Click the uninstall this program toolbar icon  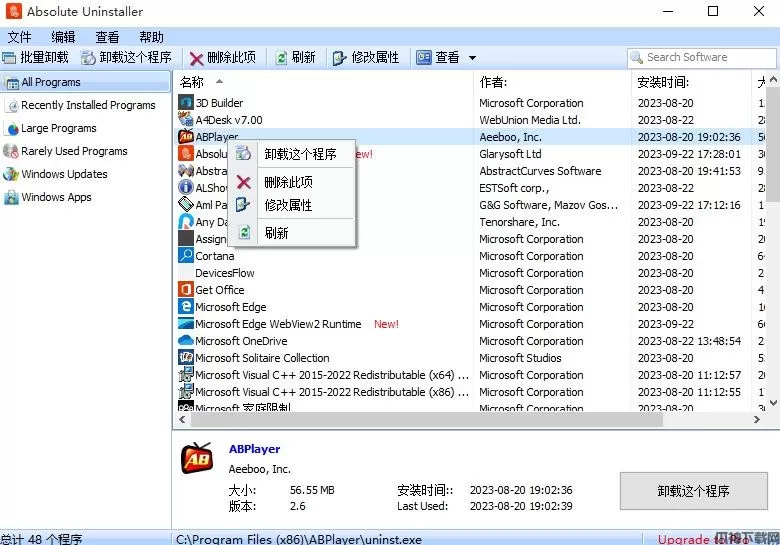point(89,58)
